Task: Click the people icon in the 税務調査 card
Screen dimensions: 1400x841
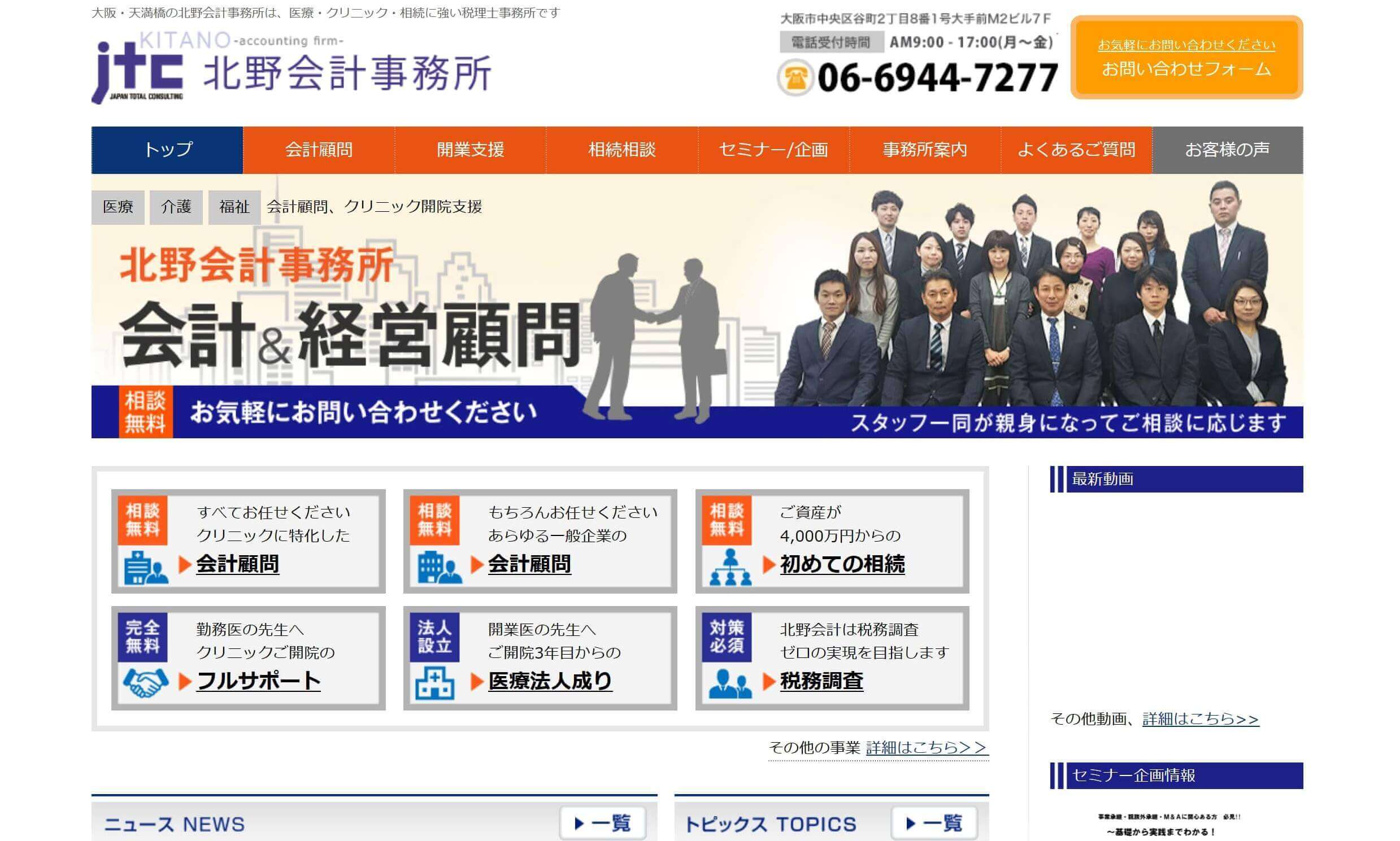Action: [730, 684]
